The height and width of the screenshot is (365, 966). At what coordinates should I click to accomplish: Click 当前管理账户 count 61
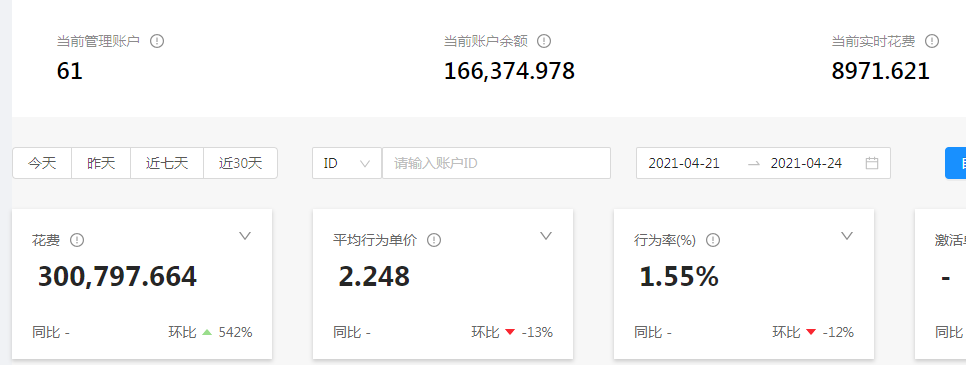[70, 72]
